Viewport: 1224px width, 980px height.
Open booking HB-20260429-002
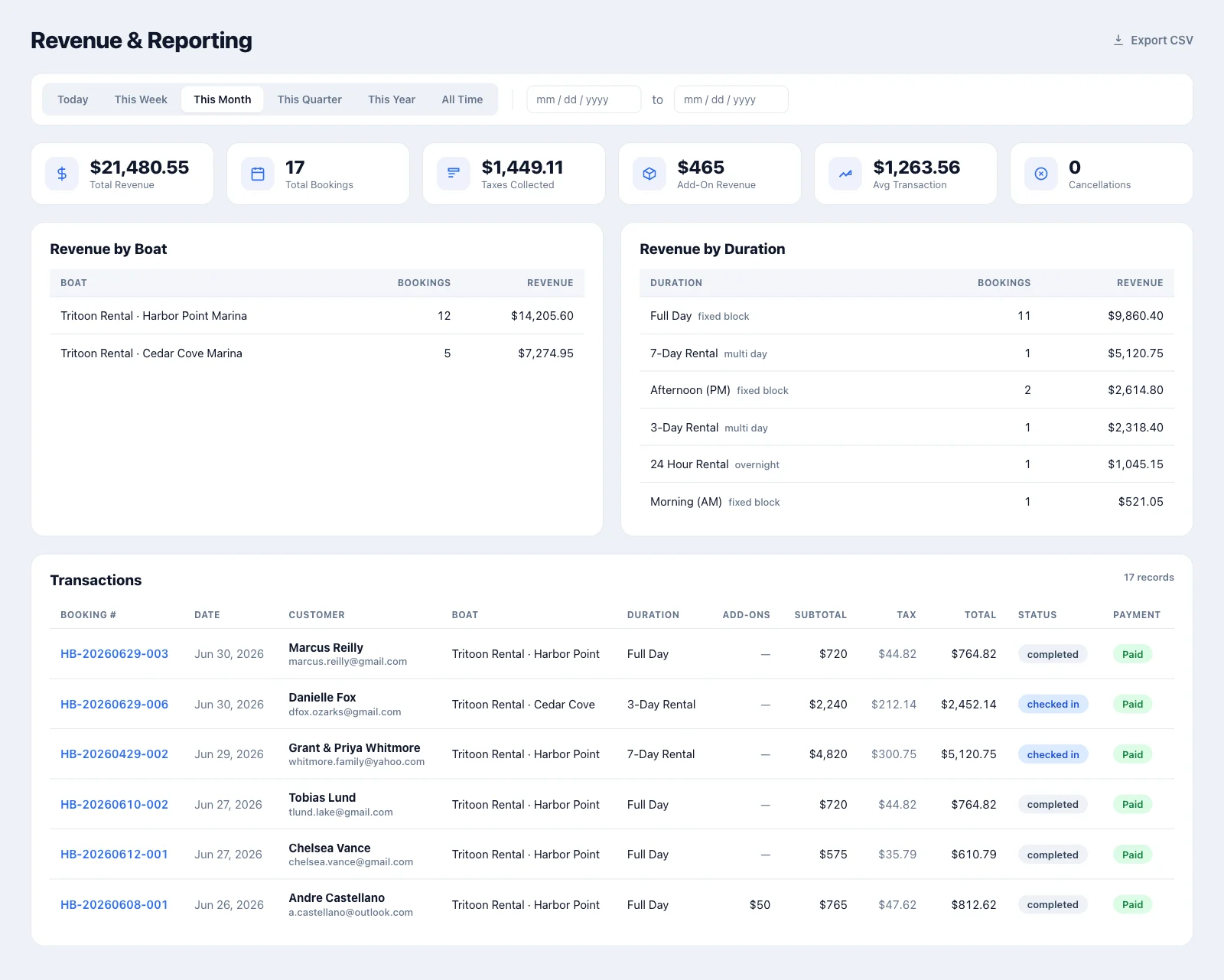[114, 754]
